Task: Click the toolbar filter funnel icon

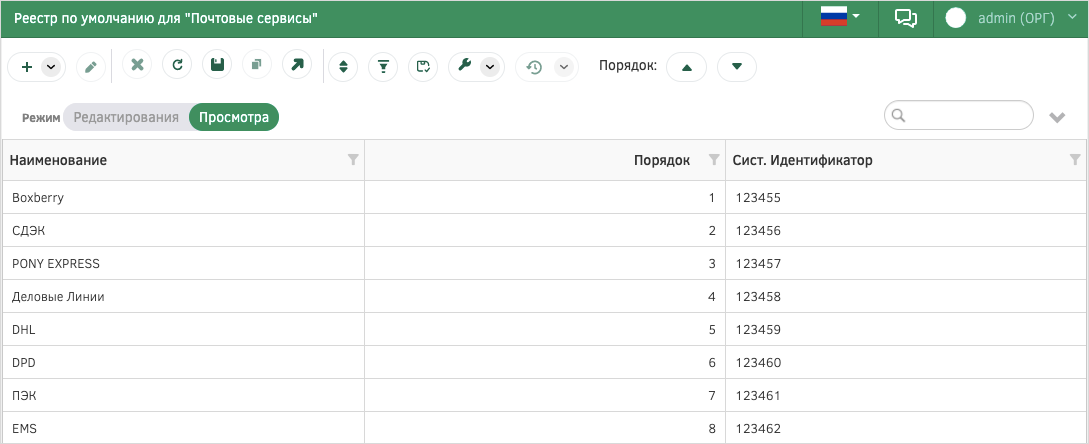Action: [x=383, y=67]
